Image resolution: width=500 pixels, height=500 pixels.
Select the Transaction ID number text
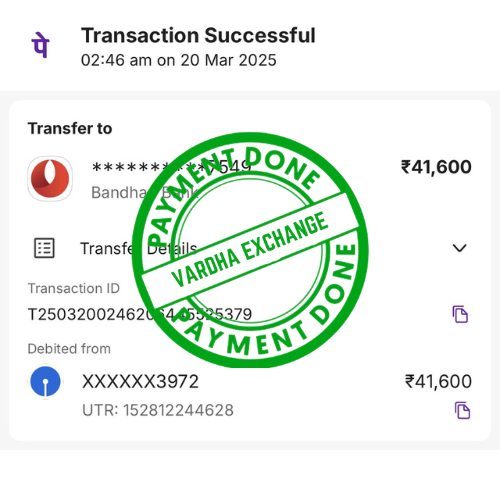click(x=140, y=315)
